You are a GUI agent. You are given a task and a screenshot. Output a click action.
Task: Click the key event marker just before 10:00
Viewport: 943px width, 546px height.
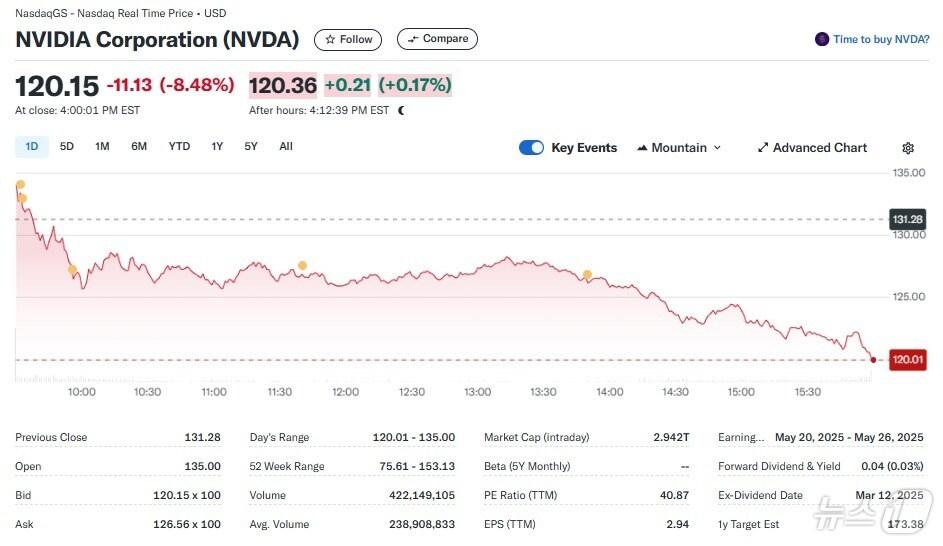coord(72,270)
